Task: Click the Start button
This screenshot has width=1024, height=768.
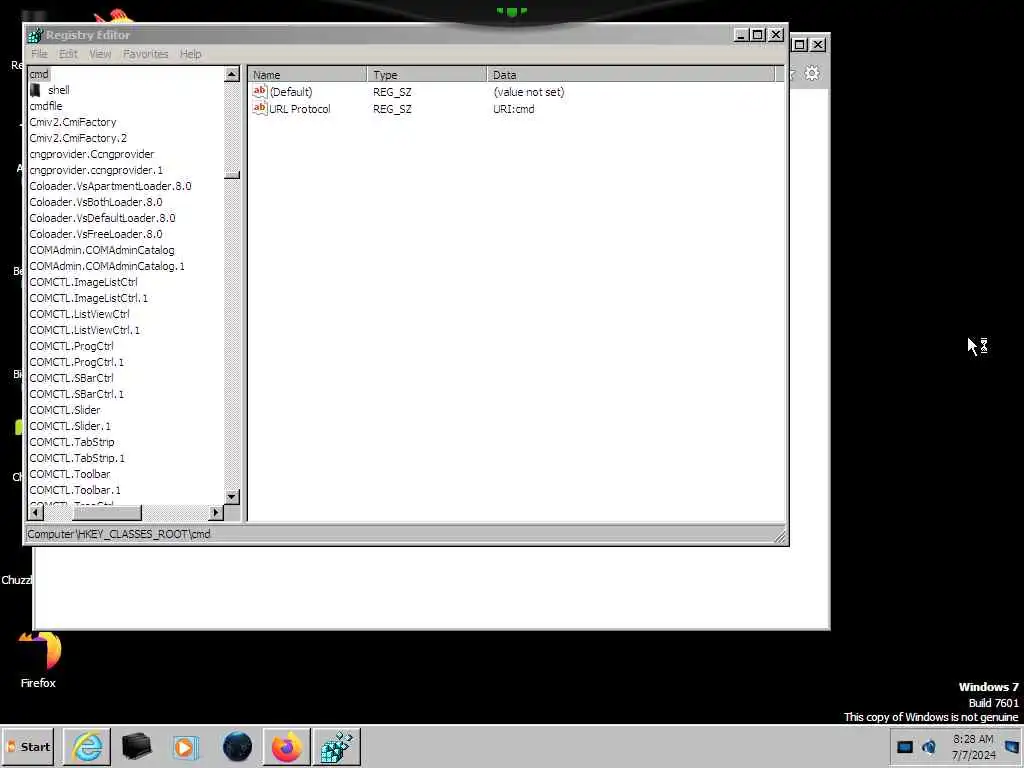Action: point(28,746)
